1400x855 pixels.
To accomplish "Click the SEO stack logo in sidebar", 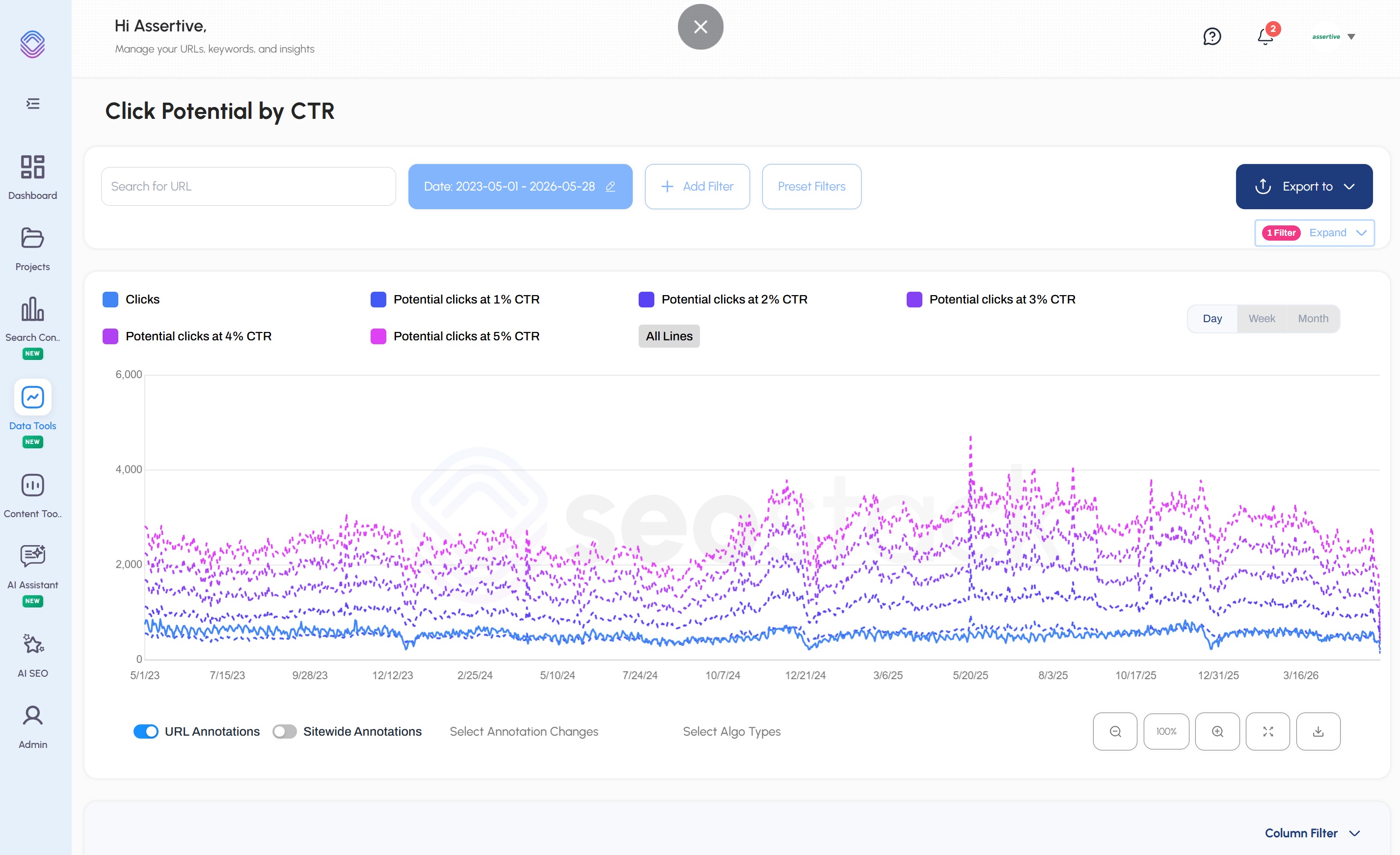I will pos(32,44).
